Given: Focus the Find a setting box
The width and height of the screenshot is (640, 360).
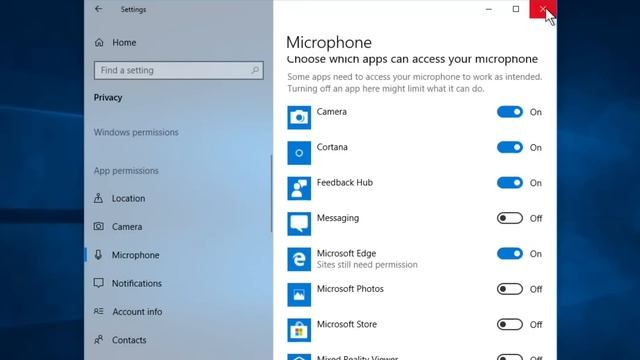Looking at the screenshot, I should click(x=178, y=70).
